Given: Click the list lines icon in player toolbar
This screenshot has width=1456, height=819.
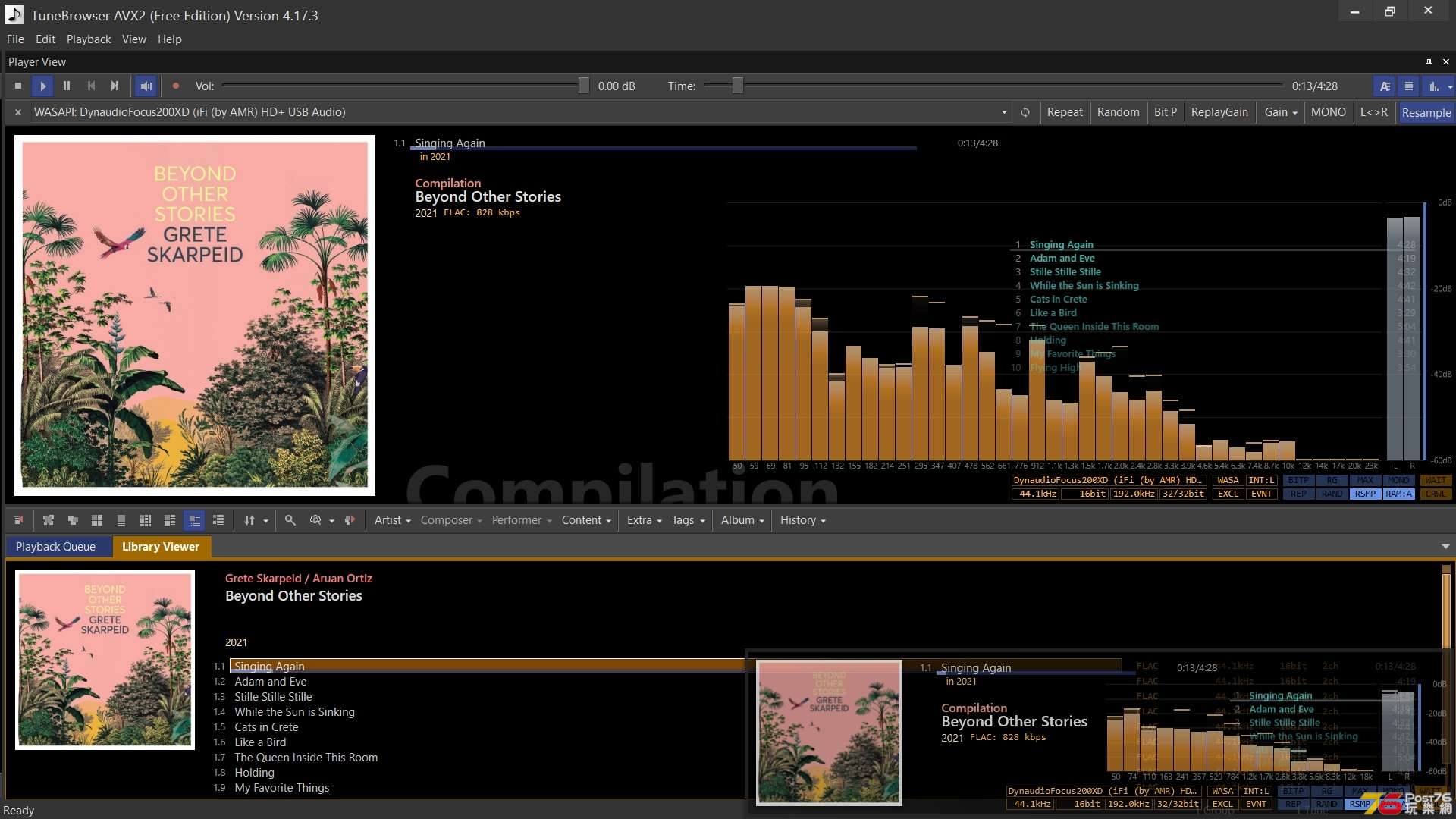Looking at the screenshot, I should click(1409, 86).
